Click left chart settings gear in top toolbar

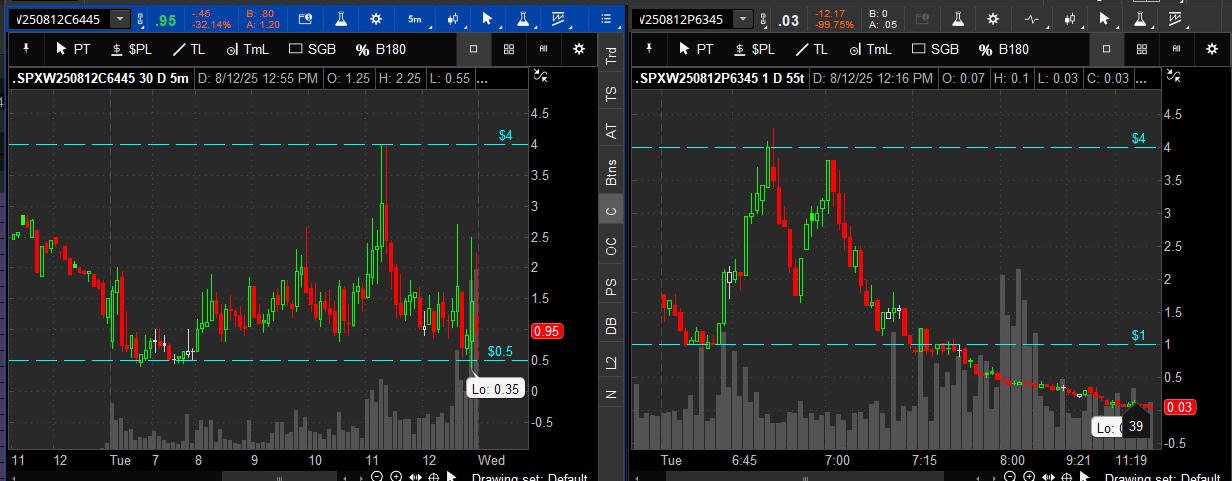375,19
